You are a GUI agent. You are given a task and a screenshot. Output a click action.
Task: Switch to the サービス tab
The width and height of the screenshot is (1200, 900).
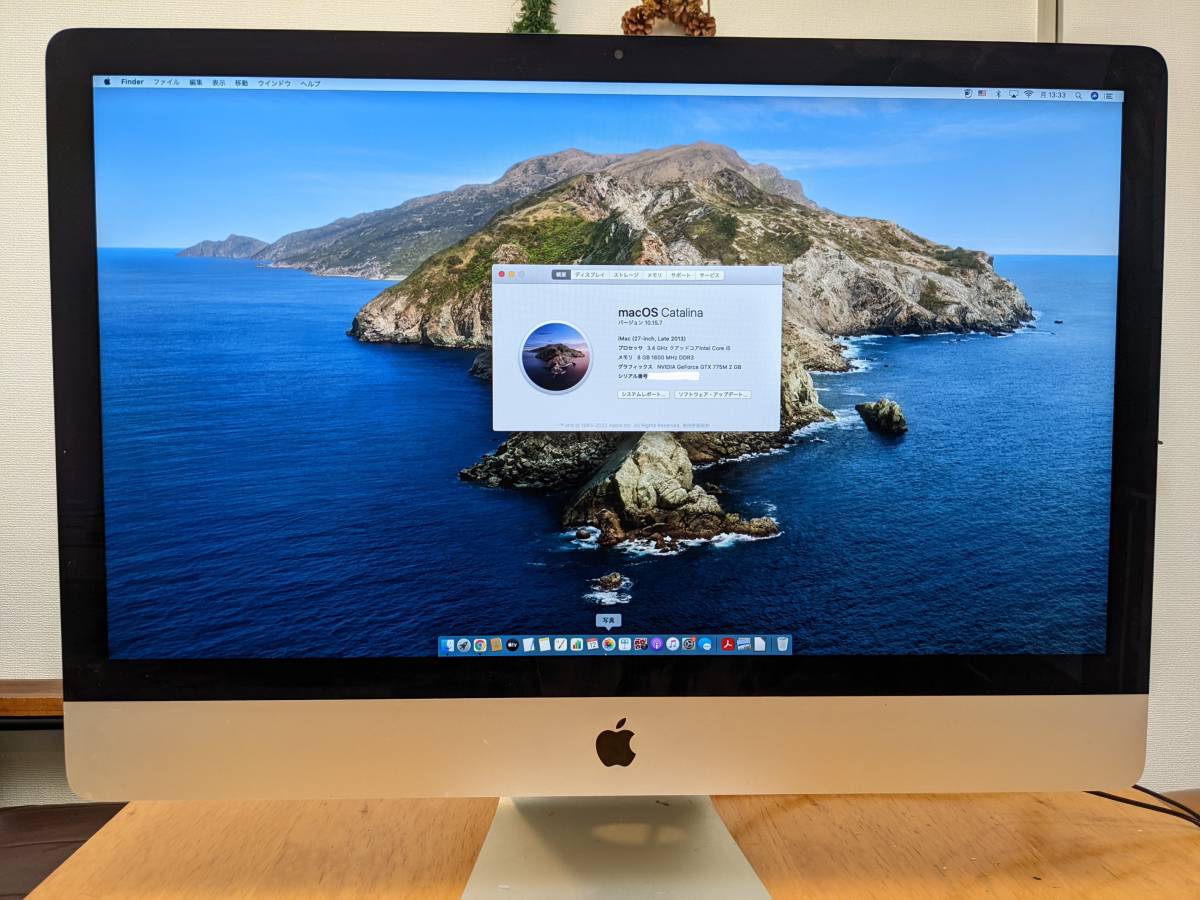pyautogui.click(x=709, y=274)
